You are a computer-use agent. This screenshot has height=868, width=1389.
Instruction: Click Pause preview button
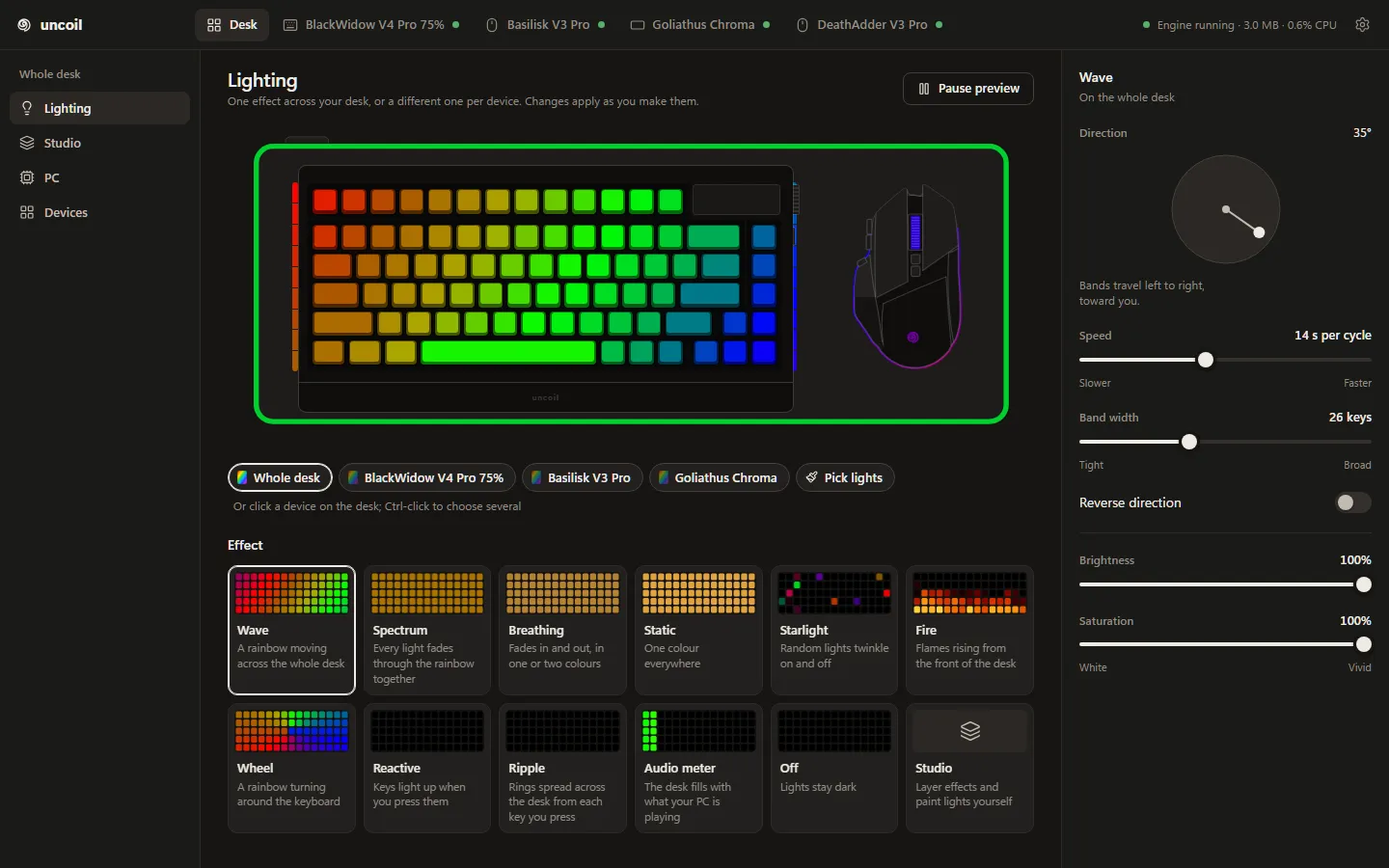click(968, 89)
